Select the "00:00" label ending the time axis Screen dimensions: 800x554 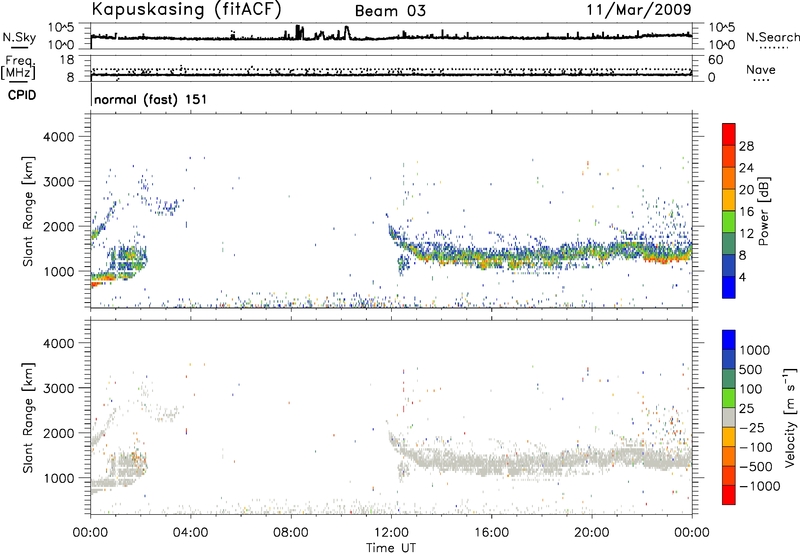click(692, 533)
